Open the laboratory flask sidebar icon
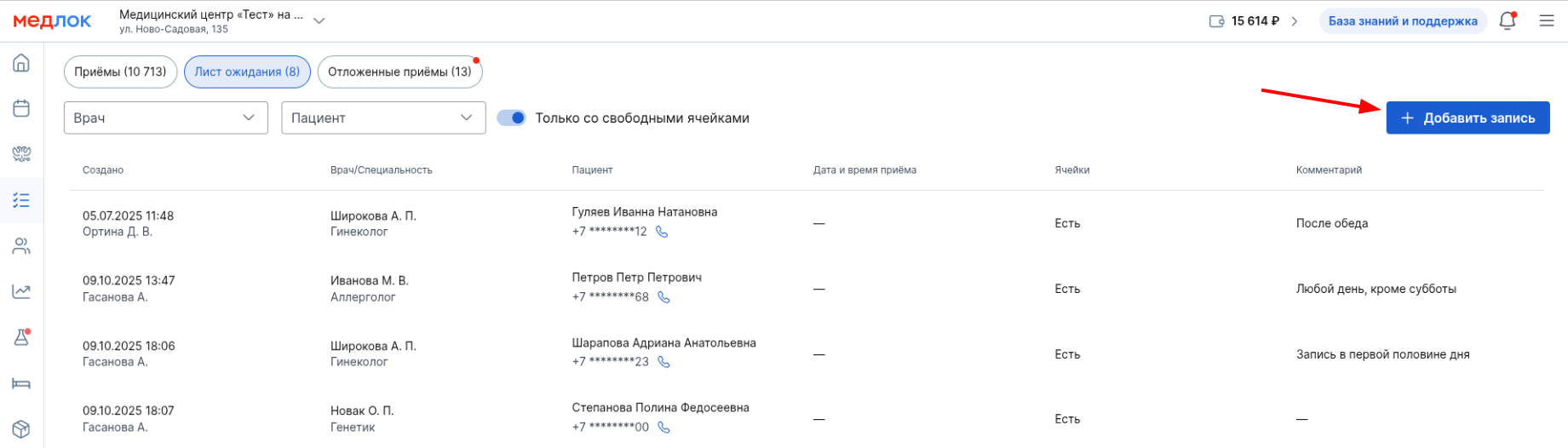 [21, 337]
